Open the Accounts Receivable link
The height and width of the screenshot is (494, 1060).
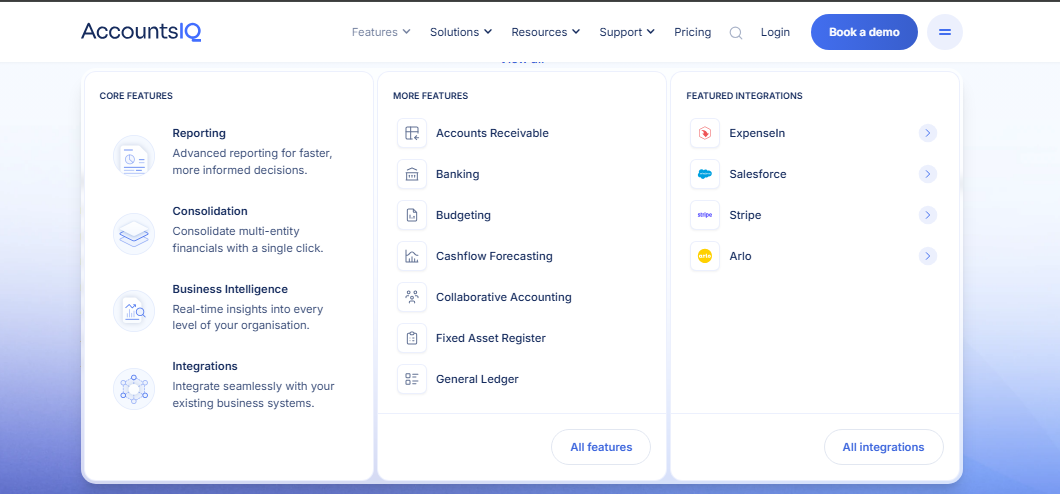[492, 133]
